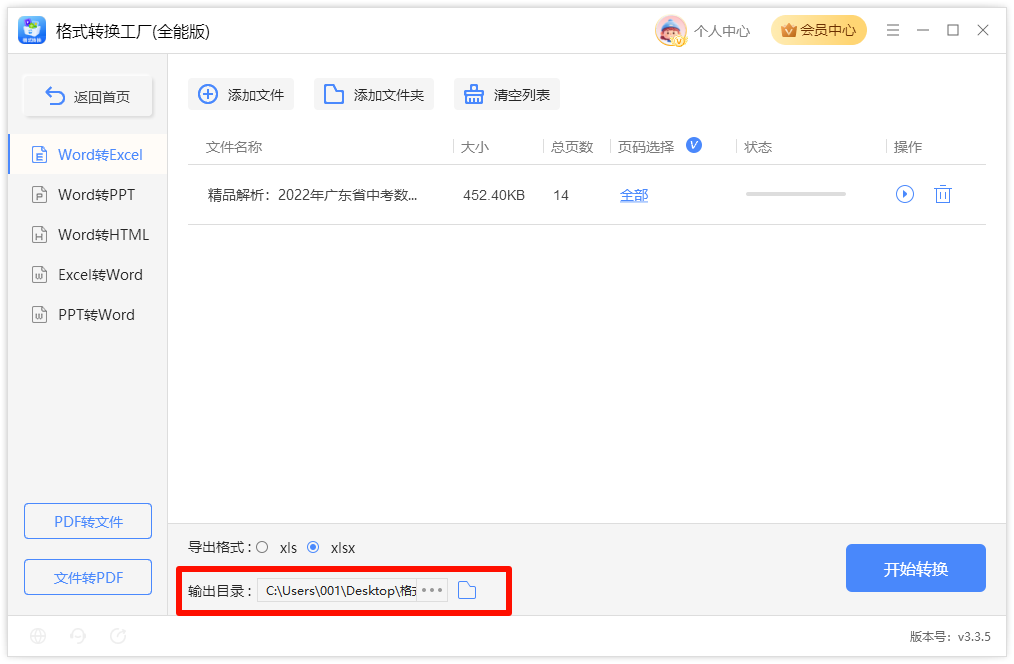
Task: Click the 状态 column header
Action: coord(758,147)
